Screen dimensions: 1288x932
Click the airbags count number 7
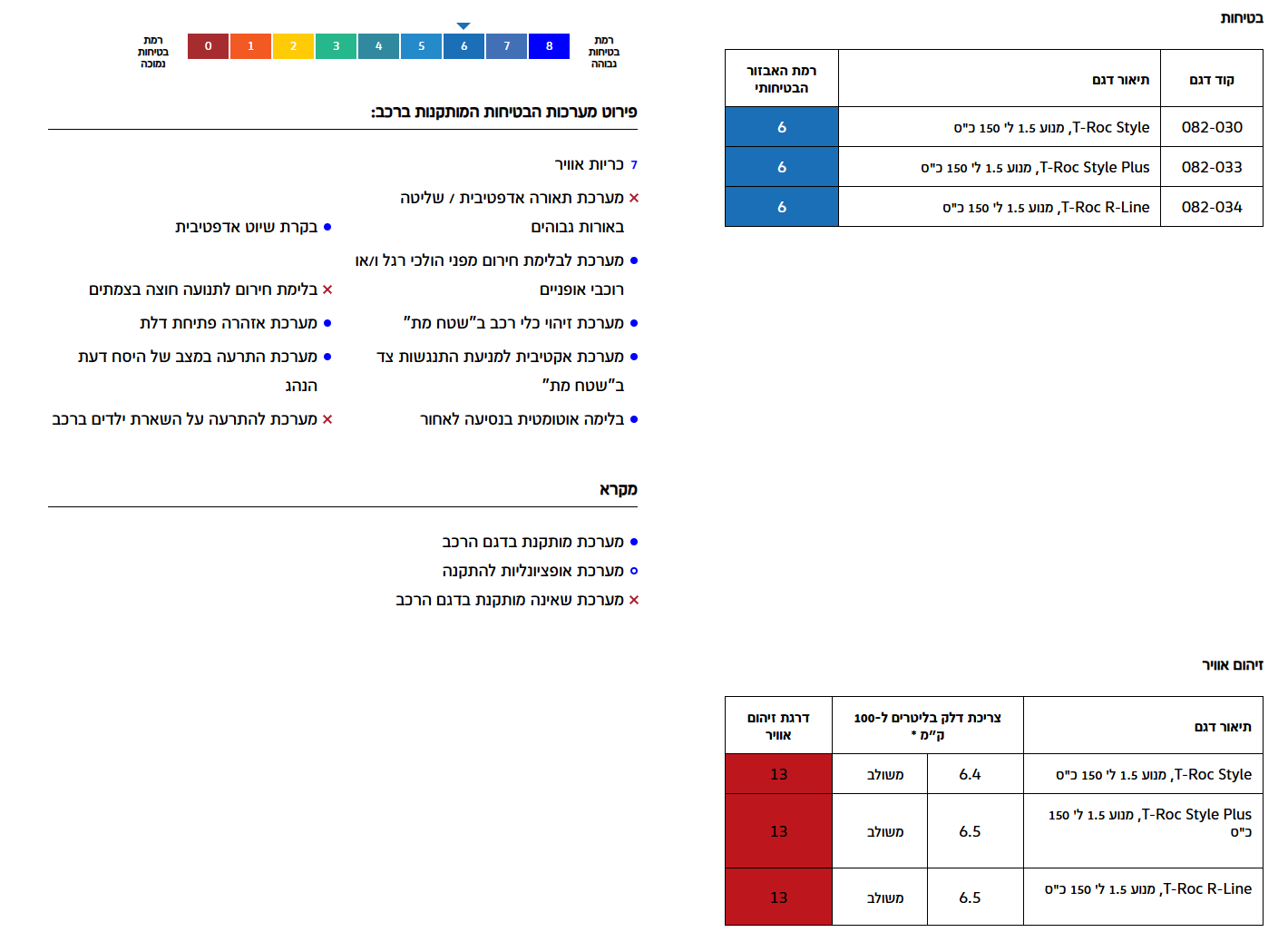coord(634,165)
